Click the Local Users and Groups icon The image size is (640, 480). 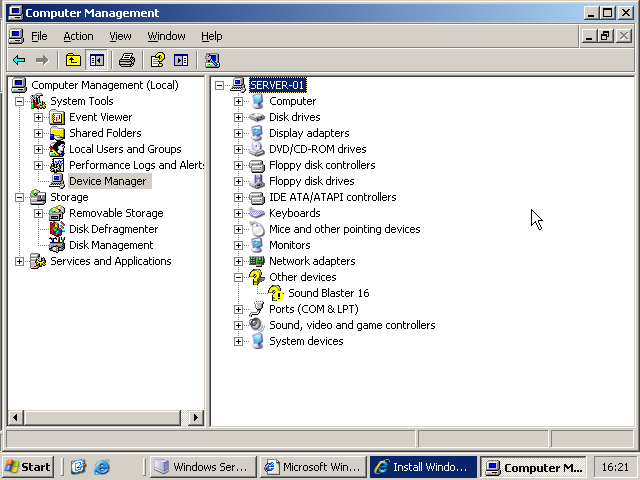(x=57, y=149)
